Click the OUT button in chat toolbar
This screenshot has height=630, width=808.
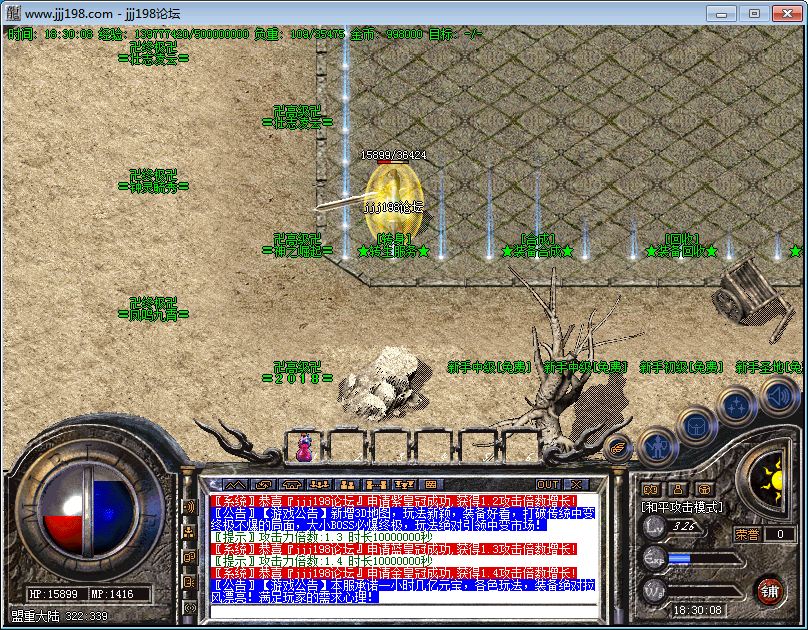(x=547, y=484)
